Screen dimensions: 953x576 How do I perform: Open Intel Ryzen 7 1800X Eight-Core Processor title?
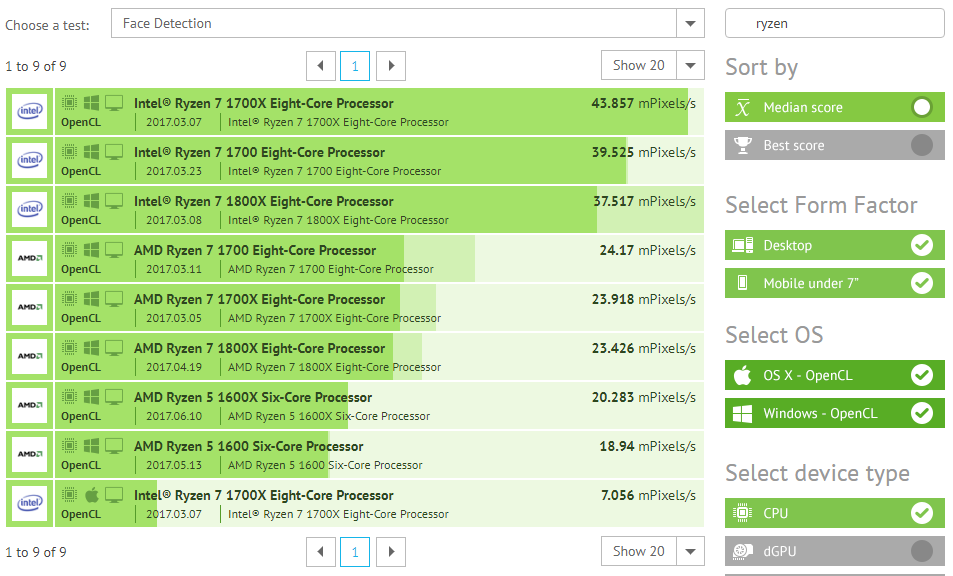pos(264,202)
